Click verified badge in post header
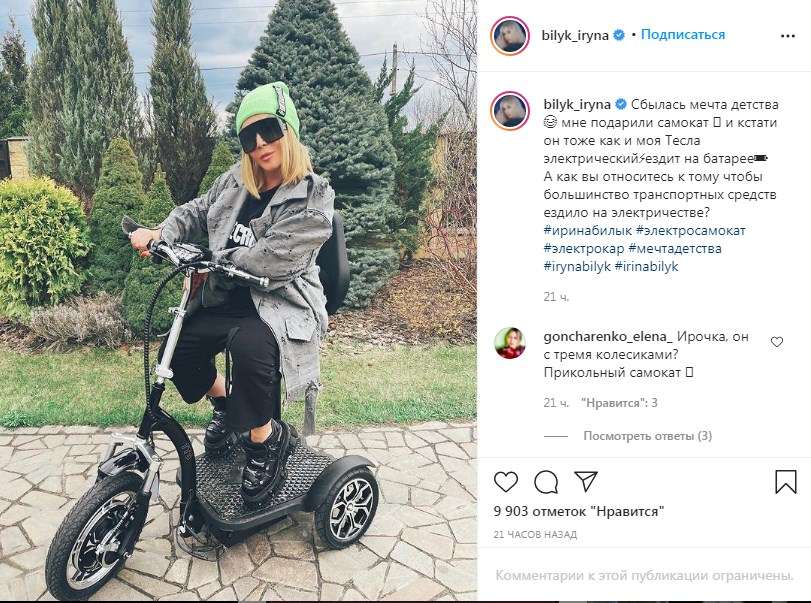Screen dimensions: 811x603 (619, 35)
